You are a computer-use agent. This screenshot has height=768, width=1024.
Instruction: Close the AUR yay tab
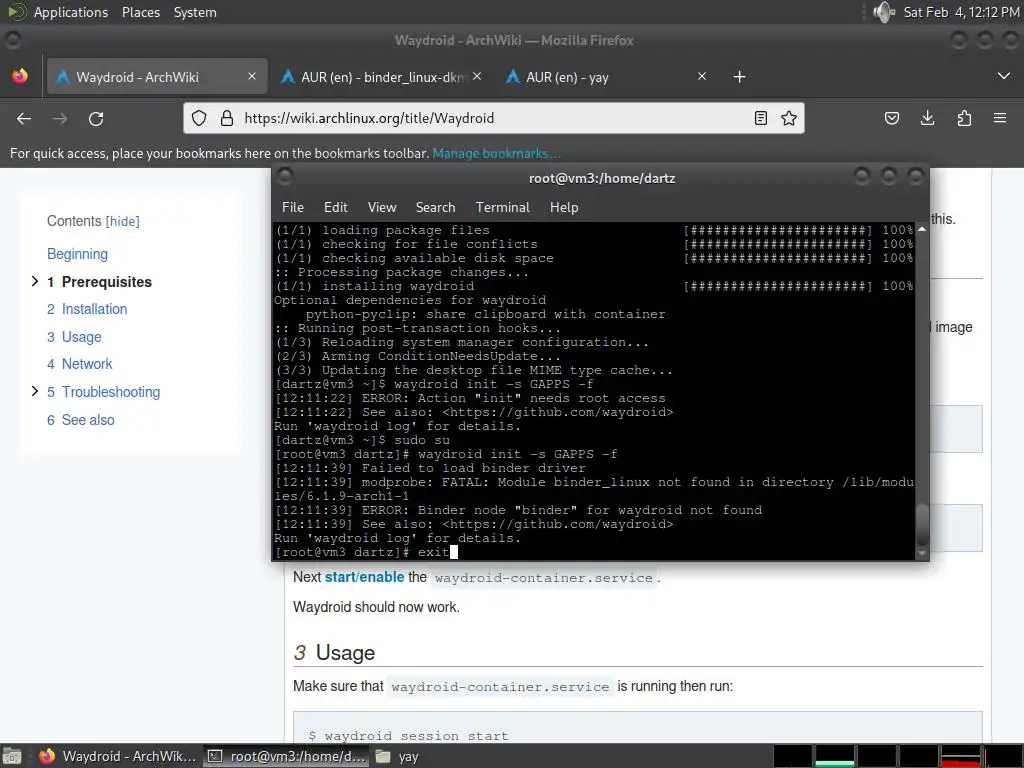[702, 76]
